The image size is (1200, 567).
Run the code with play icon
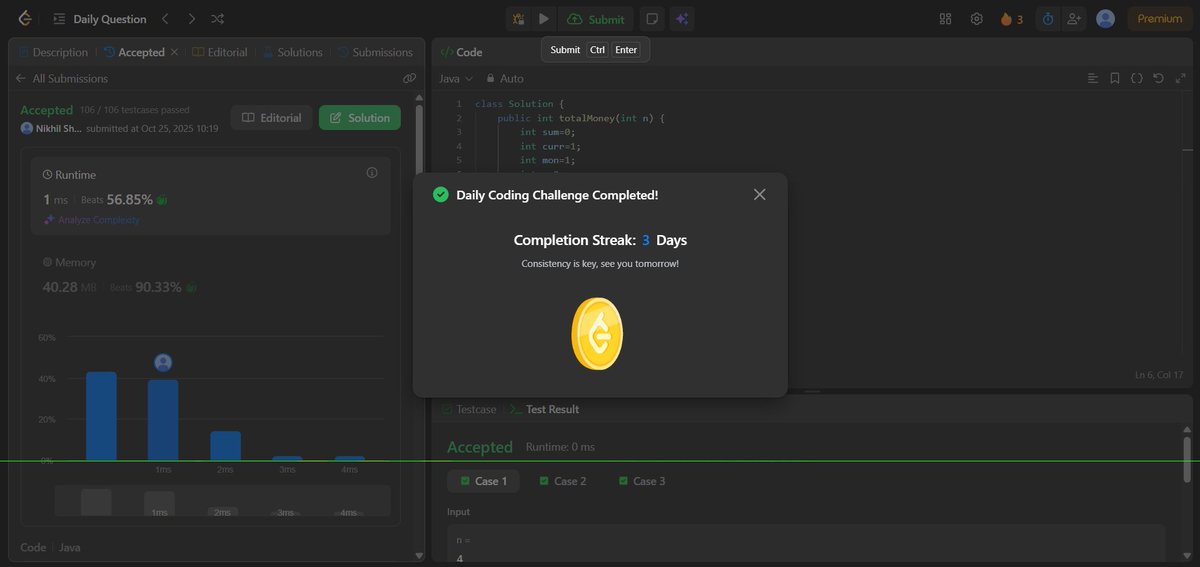tap(544, 19)
